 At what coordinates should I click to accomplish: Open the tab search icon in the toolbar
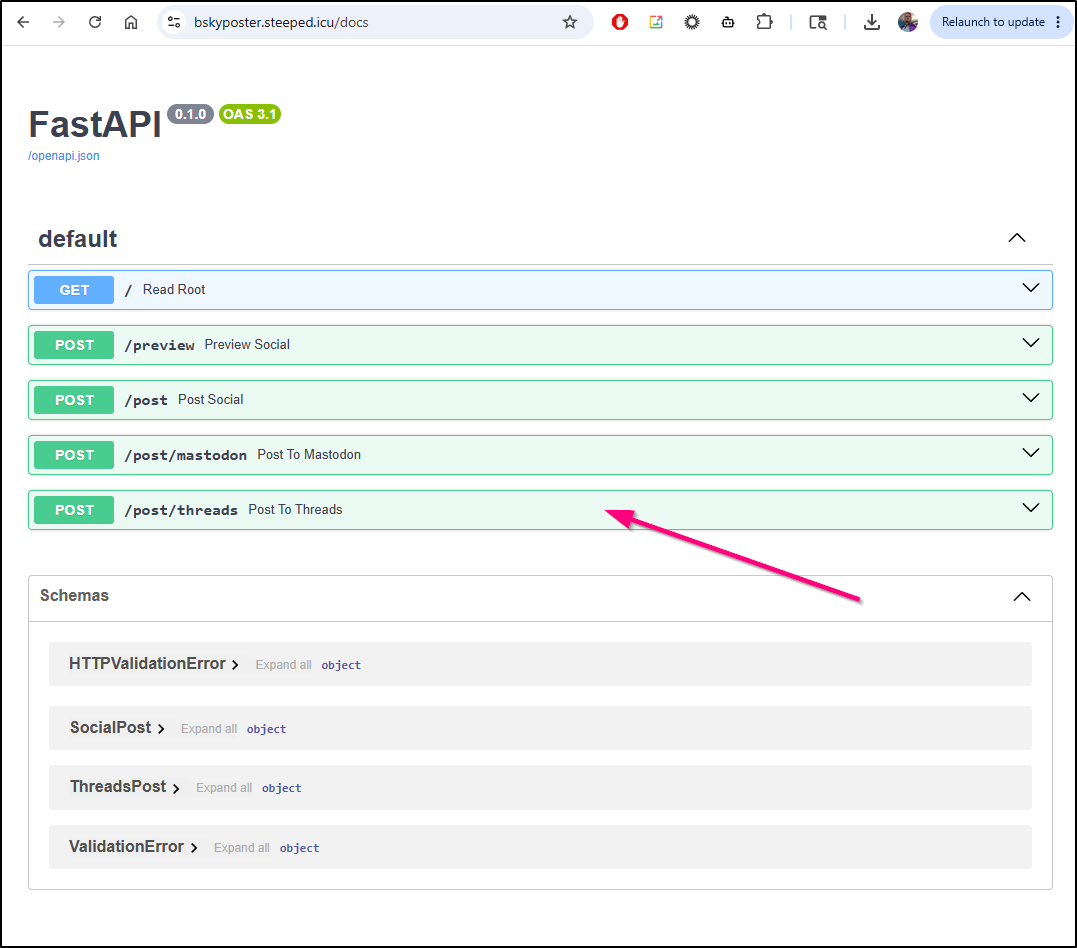pos(817,22)
